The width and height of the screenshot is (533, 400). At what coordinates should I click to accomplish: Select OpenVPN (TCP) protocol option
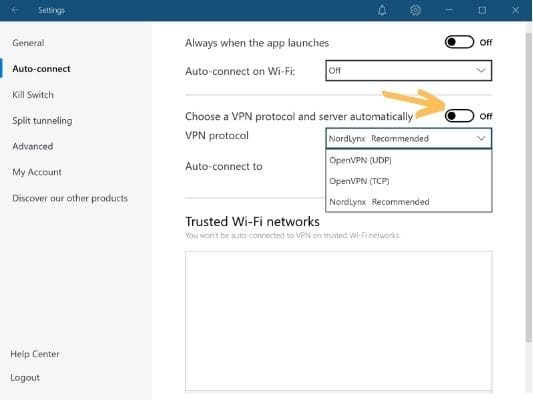pyautogui.click(x=409, y=181)
